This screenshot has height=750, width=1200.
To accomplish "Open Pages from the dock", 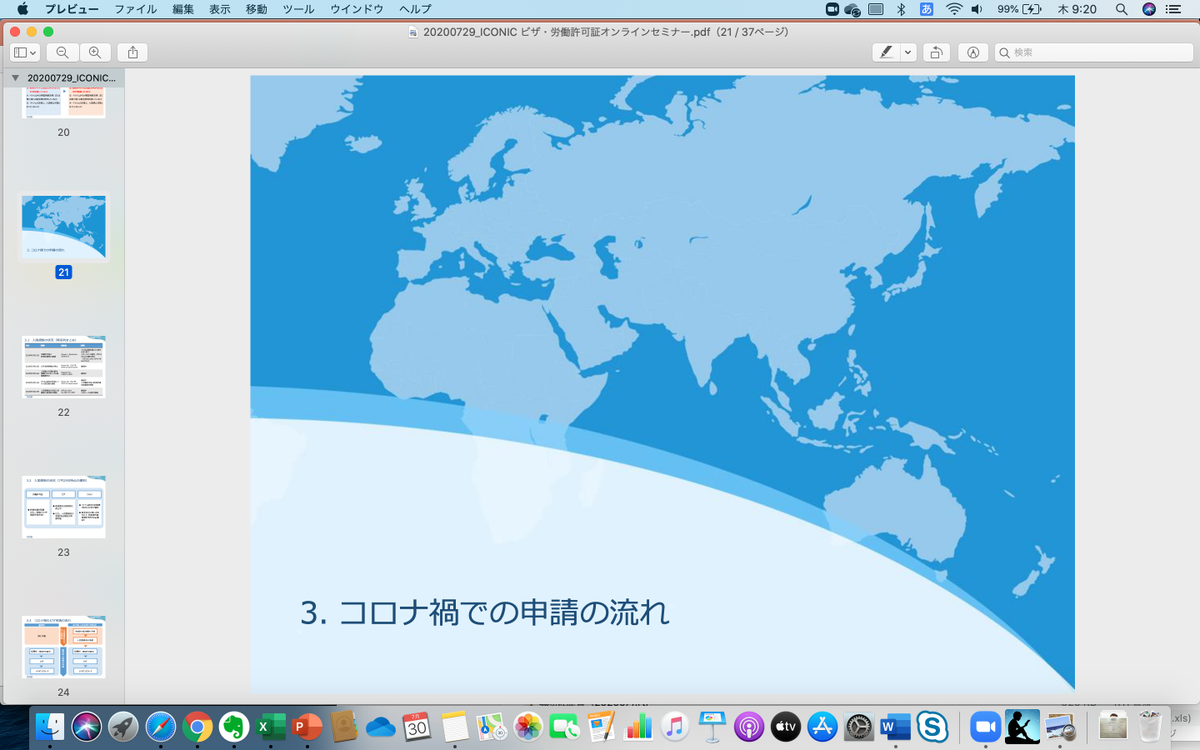I will click(601, 726).
